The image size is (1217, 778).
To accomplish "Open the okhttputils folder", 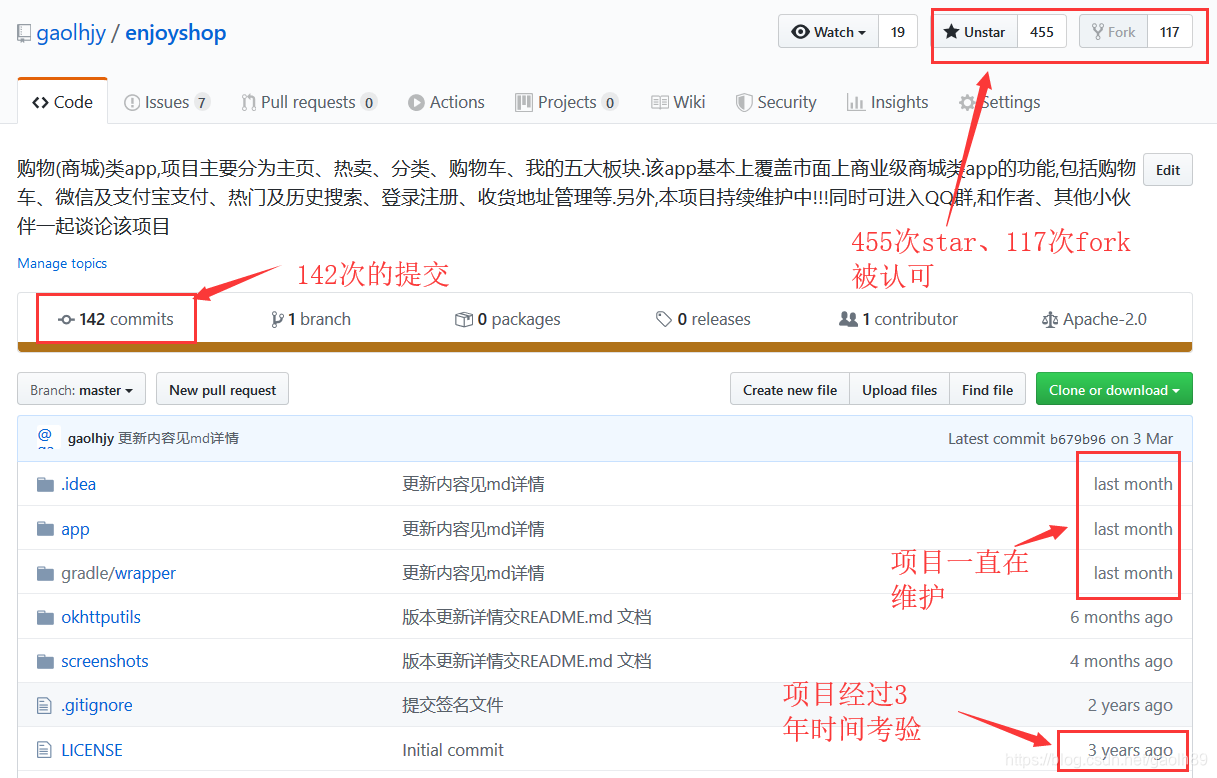I will coord(101,617).
